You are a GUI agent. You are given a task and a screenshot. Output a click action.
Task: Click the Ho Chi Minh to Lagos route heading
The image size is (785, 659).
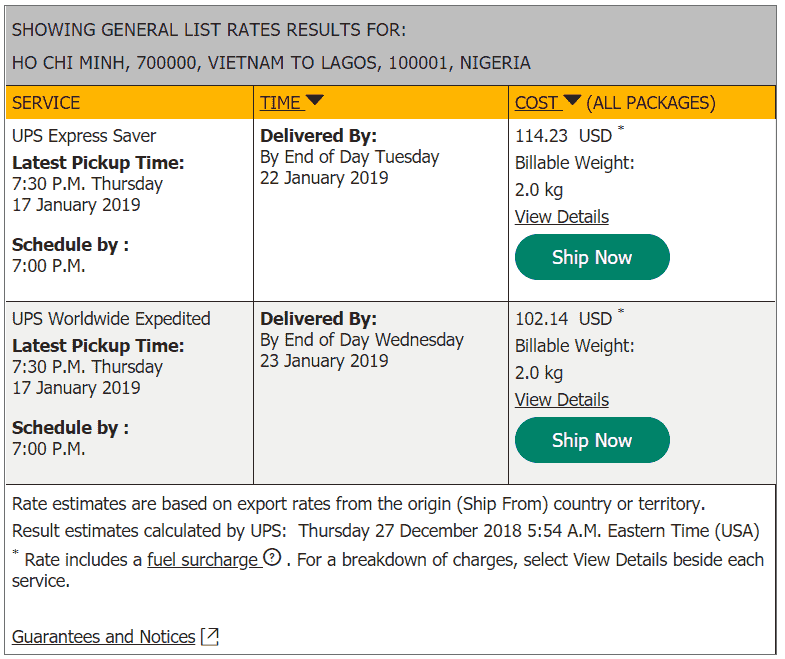coord(271,63)
